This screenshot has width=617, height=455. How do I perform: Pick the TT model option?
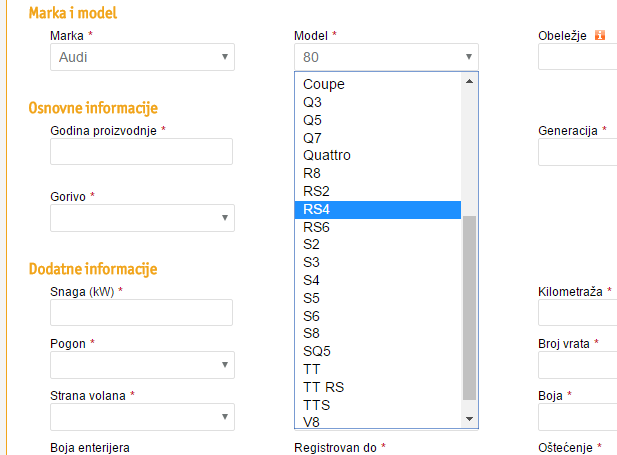[x=378, y=369]
